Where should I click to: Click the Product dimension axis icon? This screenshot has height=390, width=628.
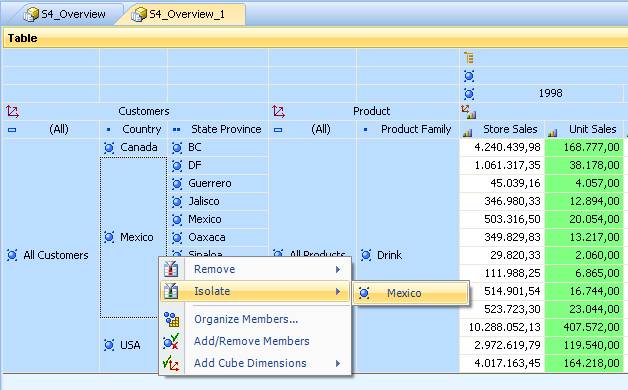click(x=278, y=111)
